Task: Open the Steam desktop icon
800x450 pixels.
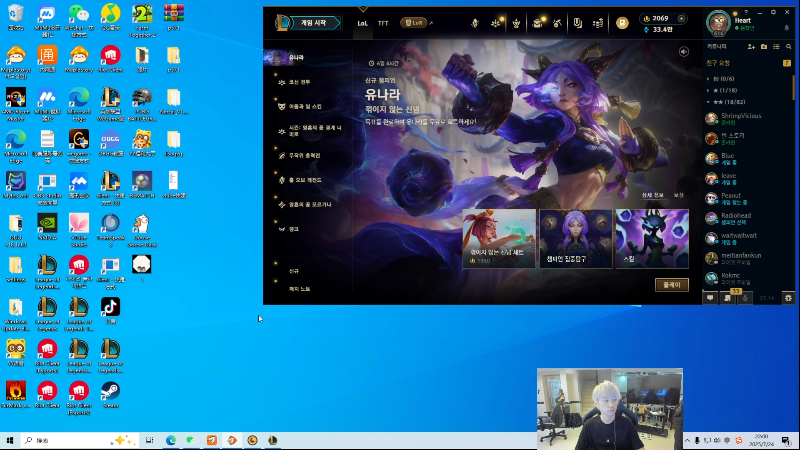Action: (110, 395)
